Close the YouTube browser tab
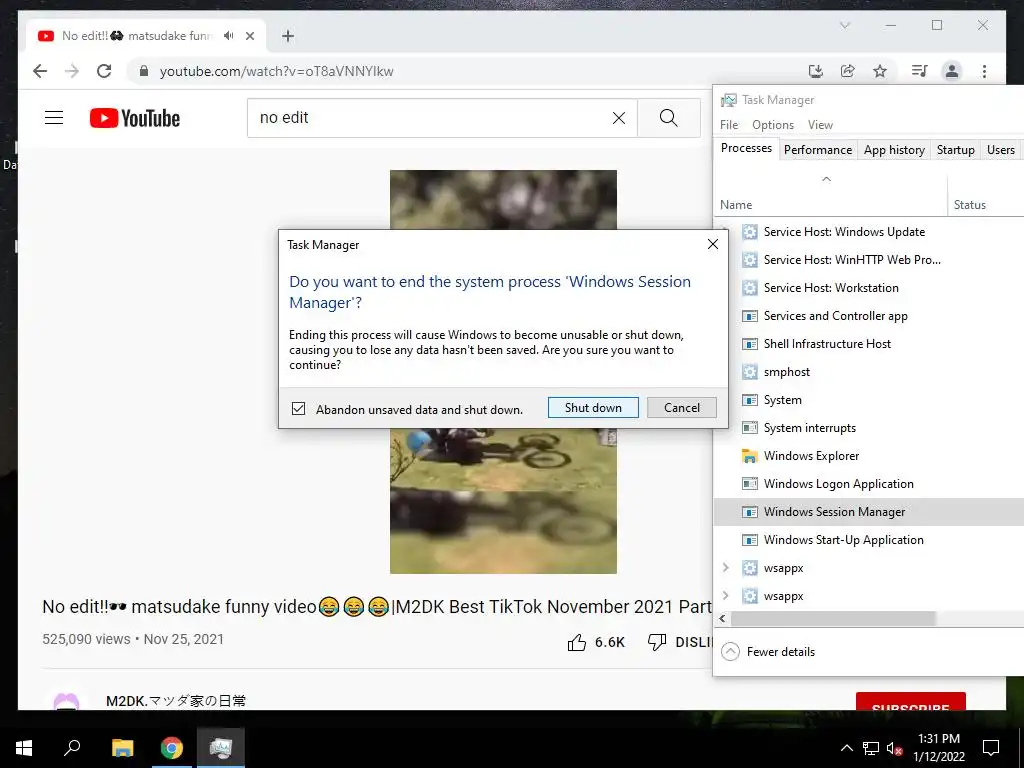This screenshot has height=768, width=1024. coord(249,36)
